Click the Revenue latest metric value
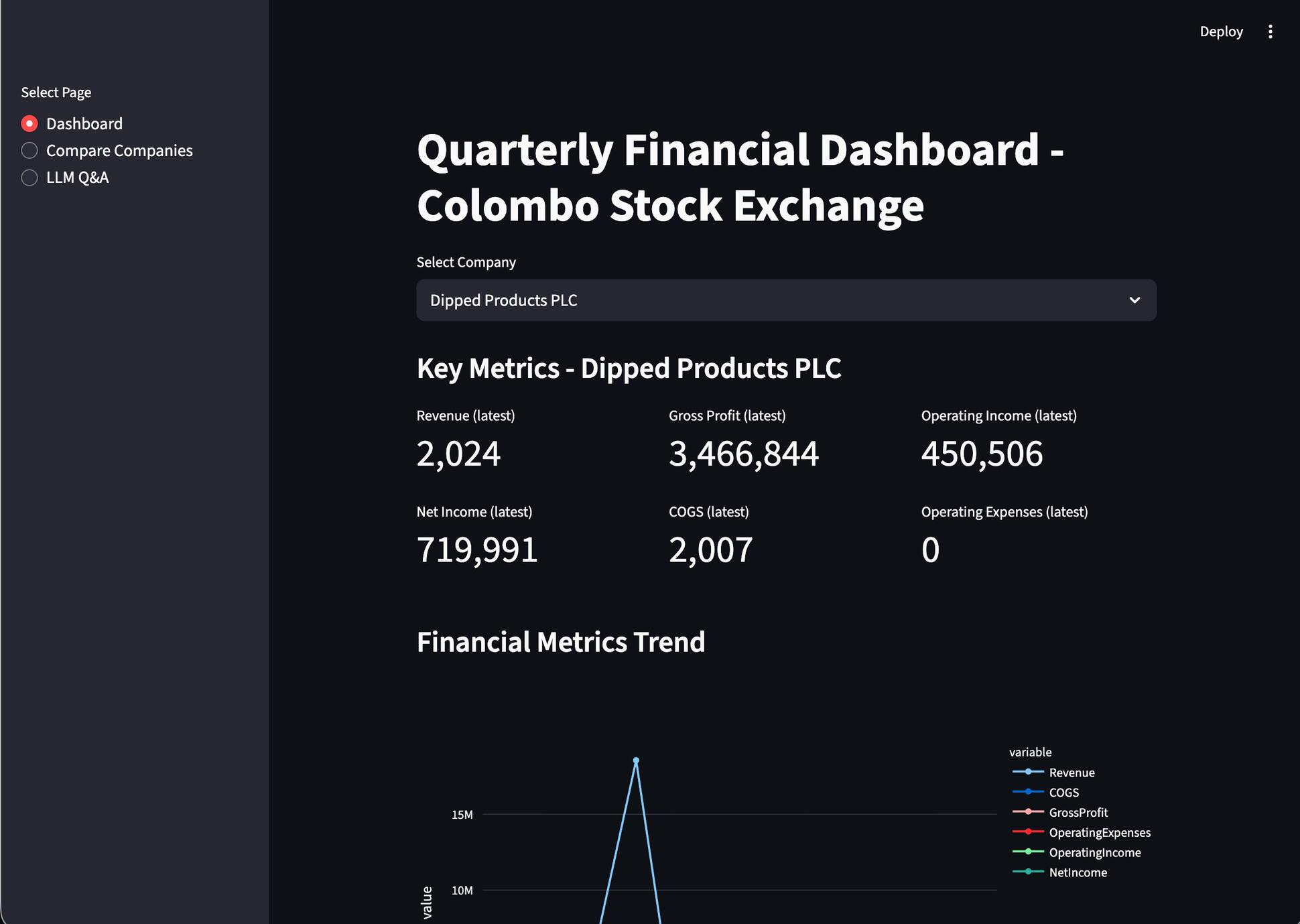The width and height of the screenshot is (1300, 924). 458,454
